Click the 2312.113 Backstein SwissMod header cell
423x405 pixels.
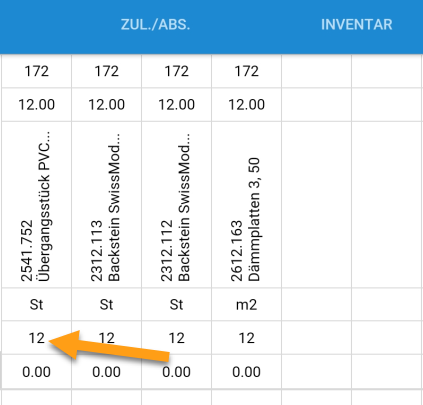click(106, 205)
